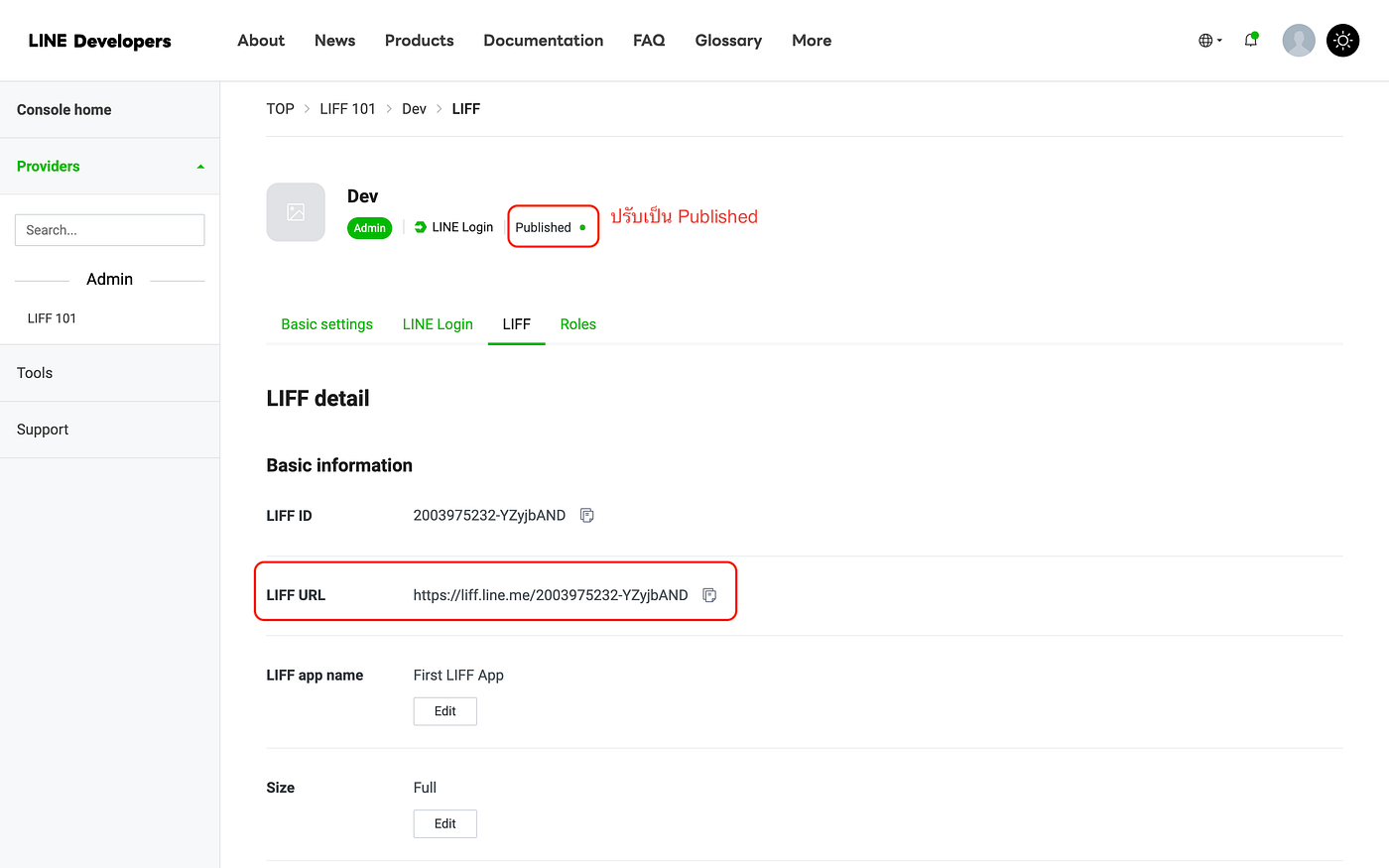Select the LIFF URL text
1389x868 pixels.
click(551, 595)
